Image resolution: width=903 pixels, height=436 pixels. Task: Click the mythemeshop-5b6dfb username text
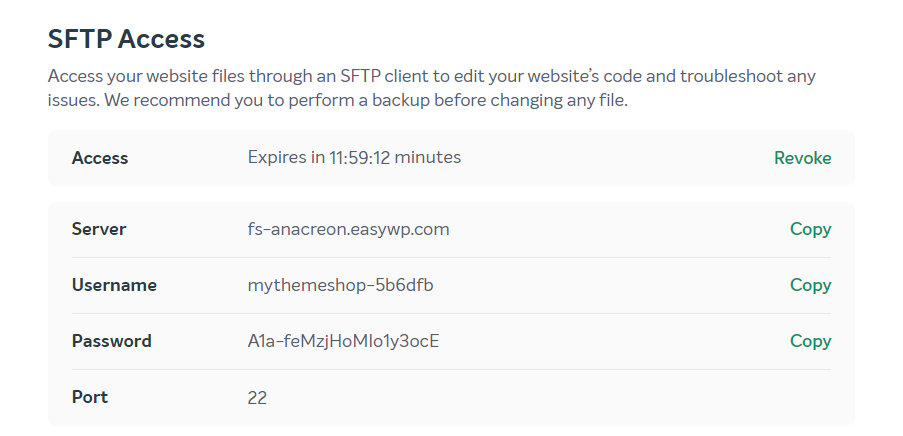(340, 285)
